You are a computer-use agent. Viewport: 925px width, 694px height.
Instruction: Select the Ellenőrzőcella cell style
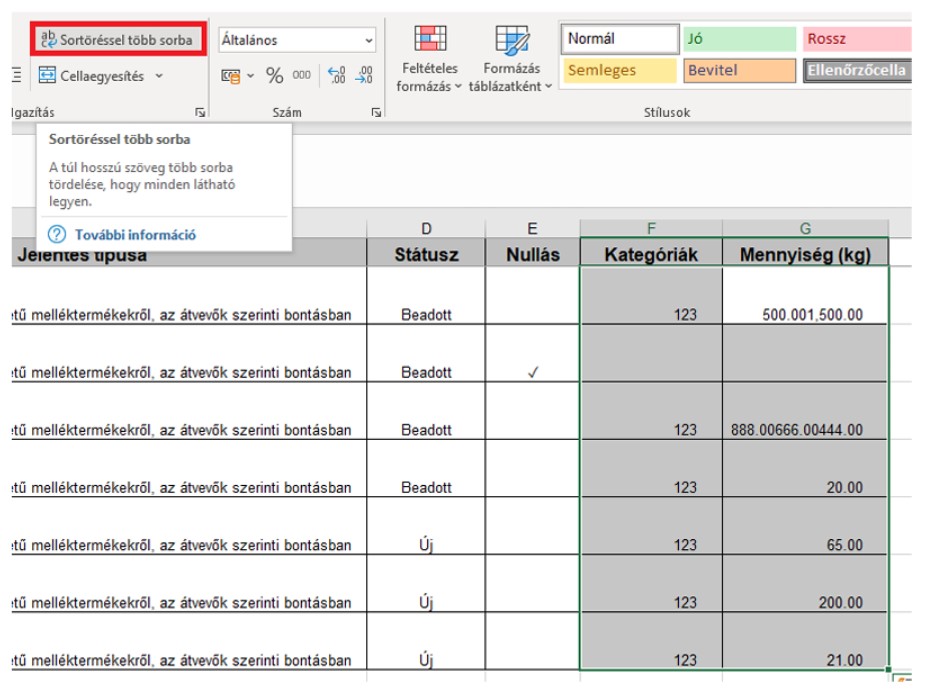pyautogui.click(x=856, y=71)
